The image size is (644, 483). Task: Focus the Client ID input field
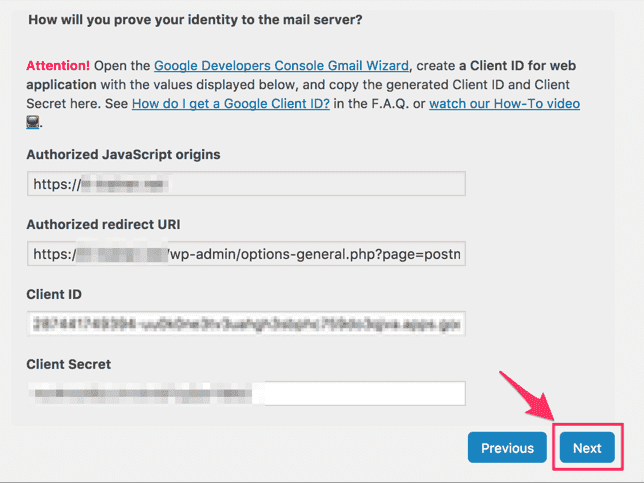click(246, 324)
